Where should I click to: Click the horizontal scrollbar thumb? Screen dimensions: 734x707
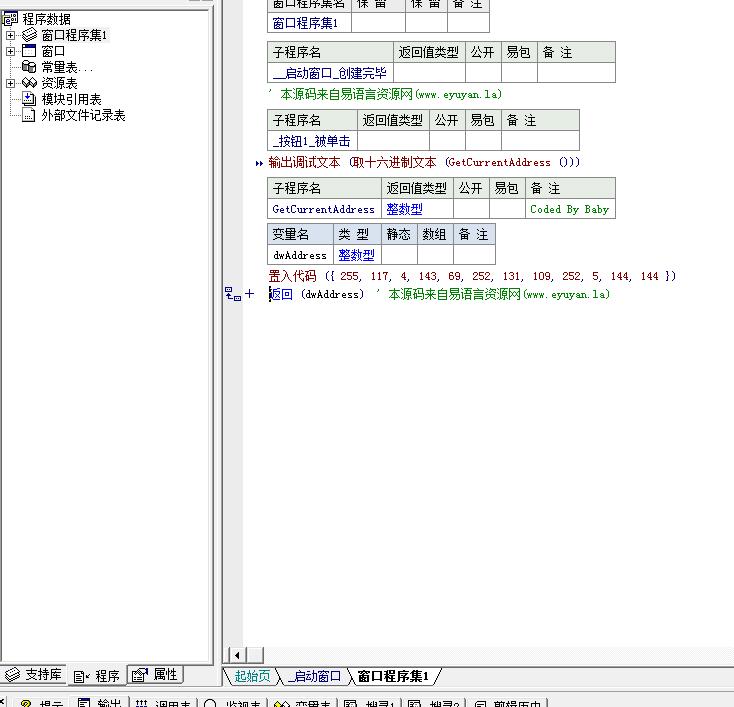tap(255, 655)
